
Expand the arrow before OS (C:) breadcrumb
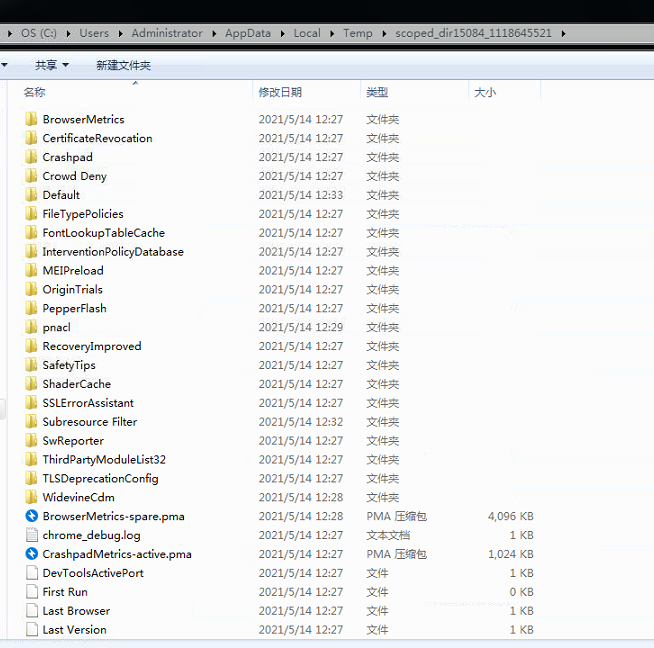(x=10, y=33)
